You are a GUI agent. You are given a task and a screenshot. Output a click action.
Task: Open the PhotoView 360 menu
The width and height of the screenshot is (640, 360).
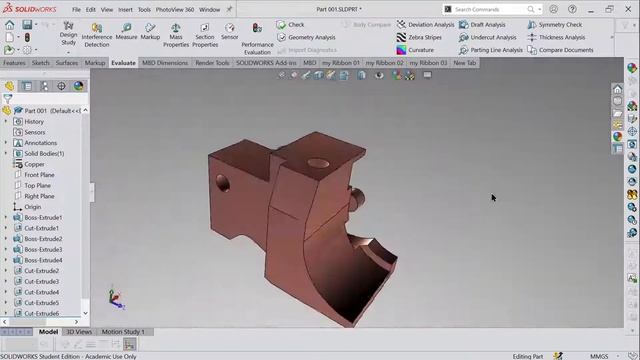[175, 9]
